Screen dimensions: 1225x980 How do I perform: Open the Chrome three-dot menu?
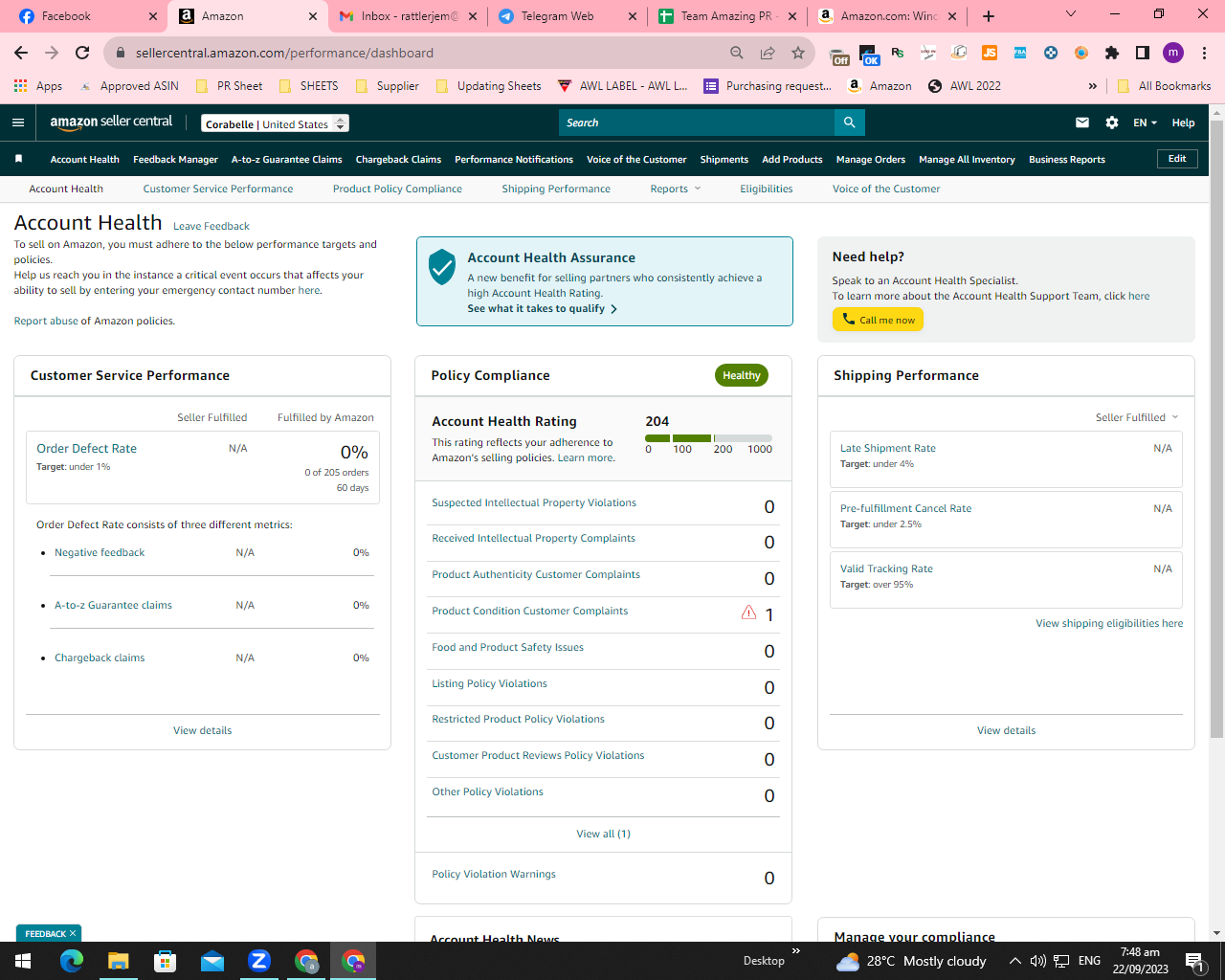[1205, 53]
